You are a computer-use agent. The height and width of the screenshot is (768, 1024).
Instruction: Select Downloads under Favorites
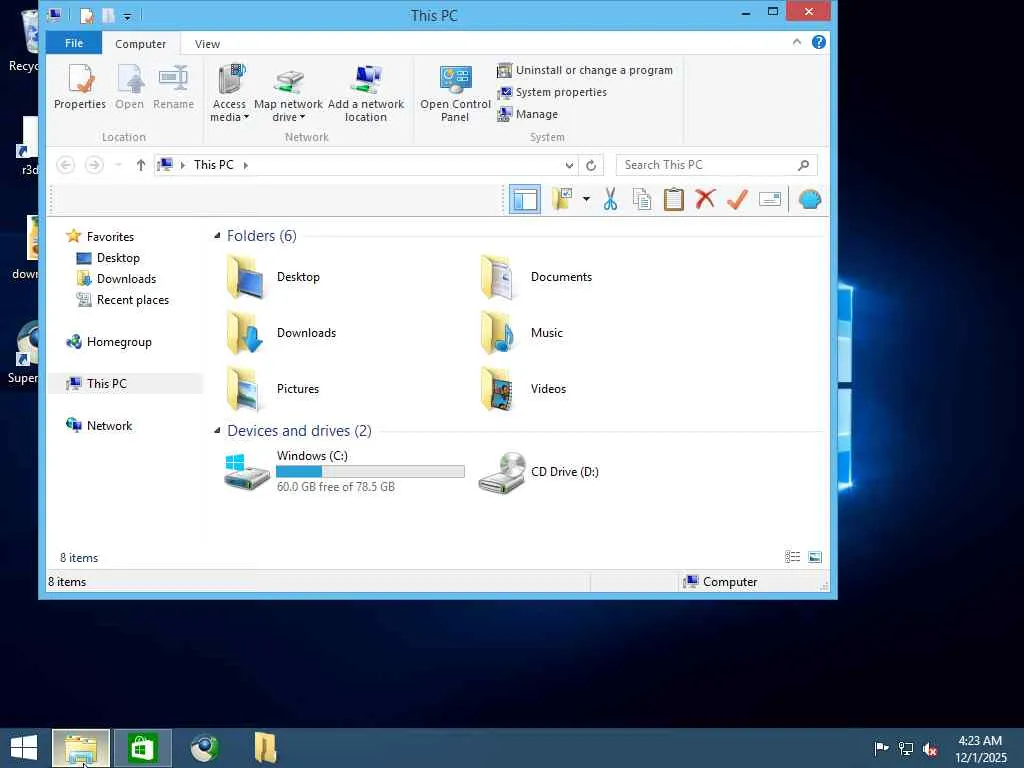[116, 279]
